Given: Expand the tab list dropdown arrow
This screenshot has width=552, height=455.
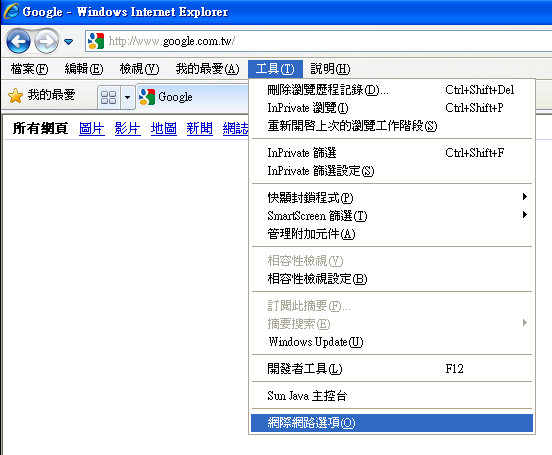Looking at the screenshot, I should (127, 97).
